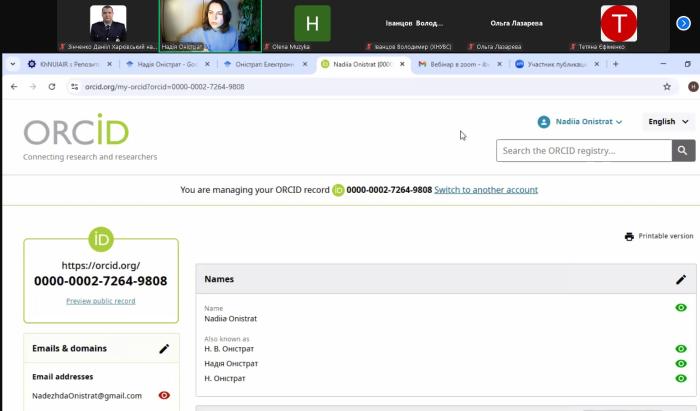Image resolution: width=700 pixels, height=411 pixels.
Task: Open the Emails & domains pencil editor
Action: pyautogui.click(x=164, y=349)
